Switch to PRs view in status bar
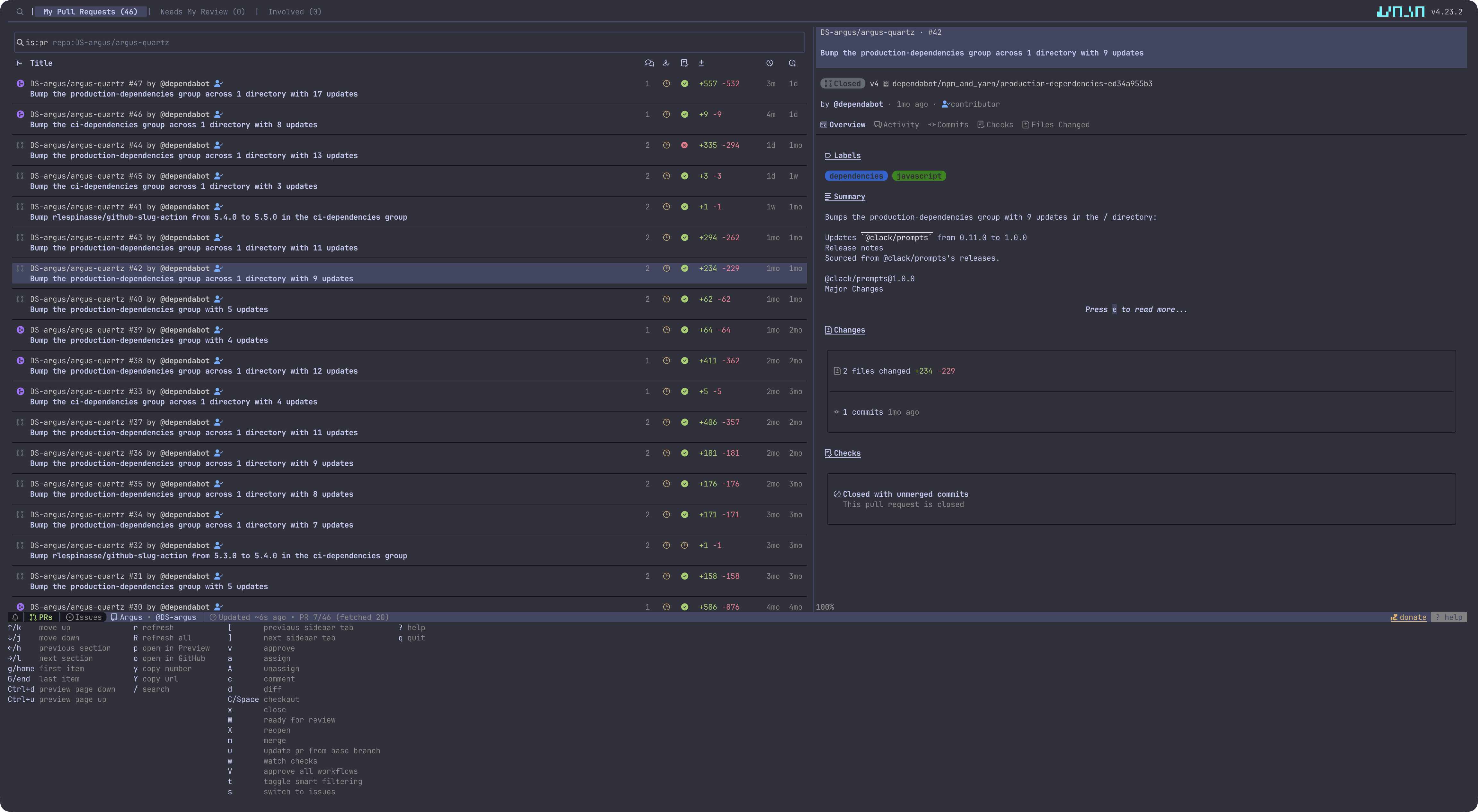 pos(41,617)
